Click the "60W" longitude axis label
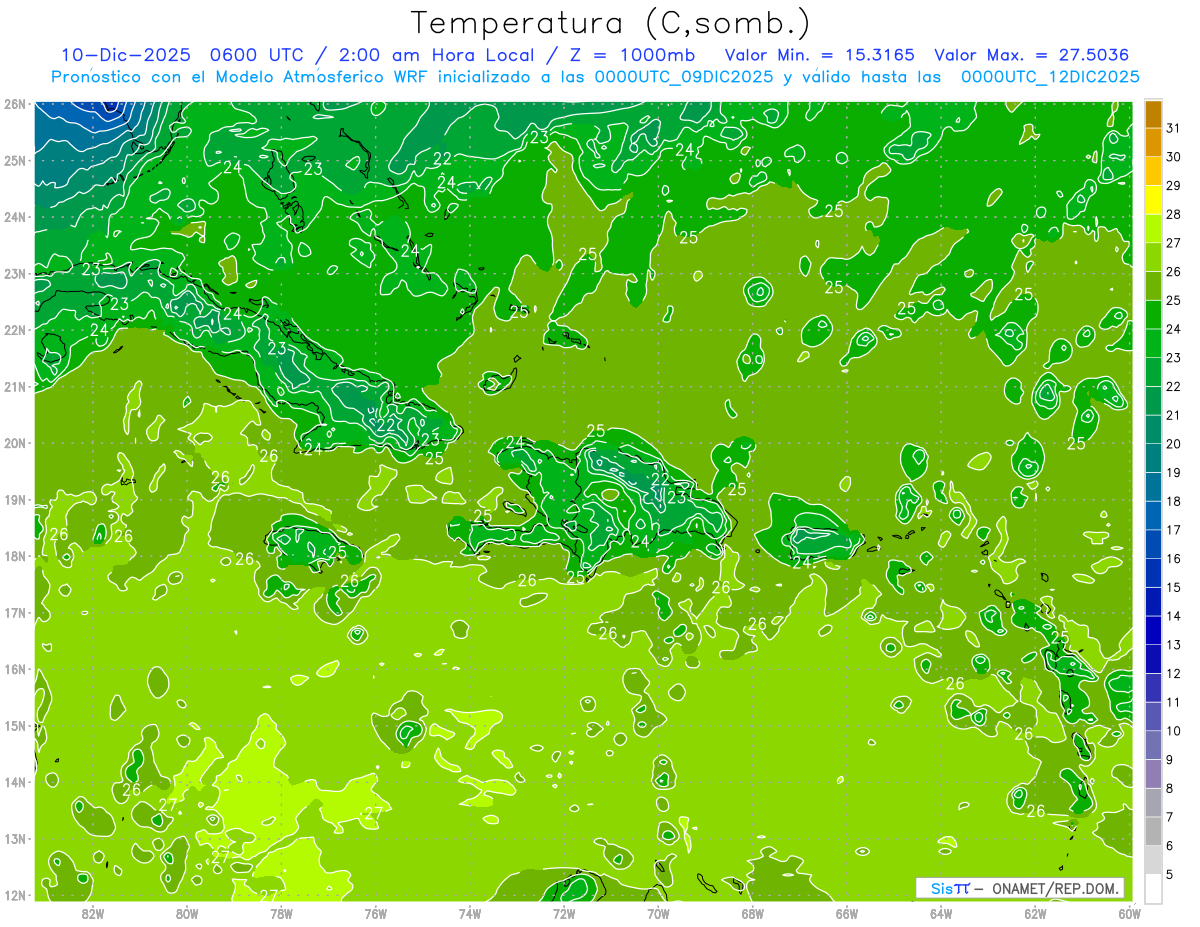1200x927 pixels. [x=1129, y=913]
